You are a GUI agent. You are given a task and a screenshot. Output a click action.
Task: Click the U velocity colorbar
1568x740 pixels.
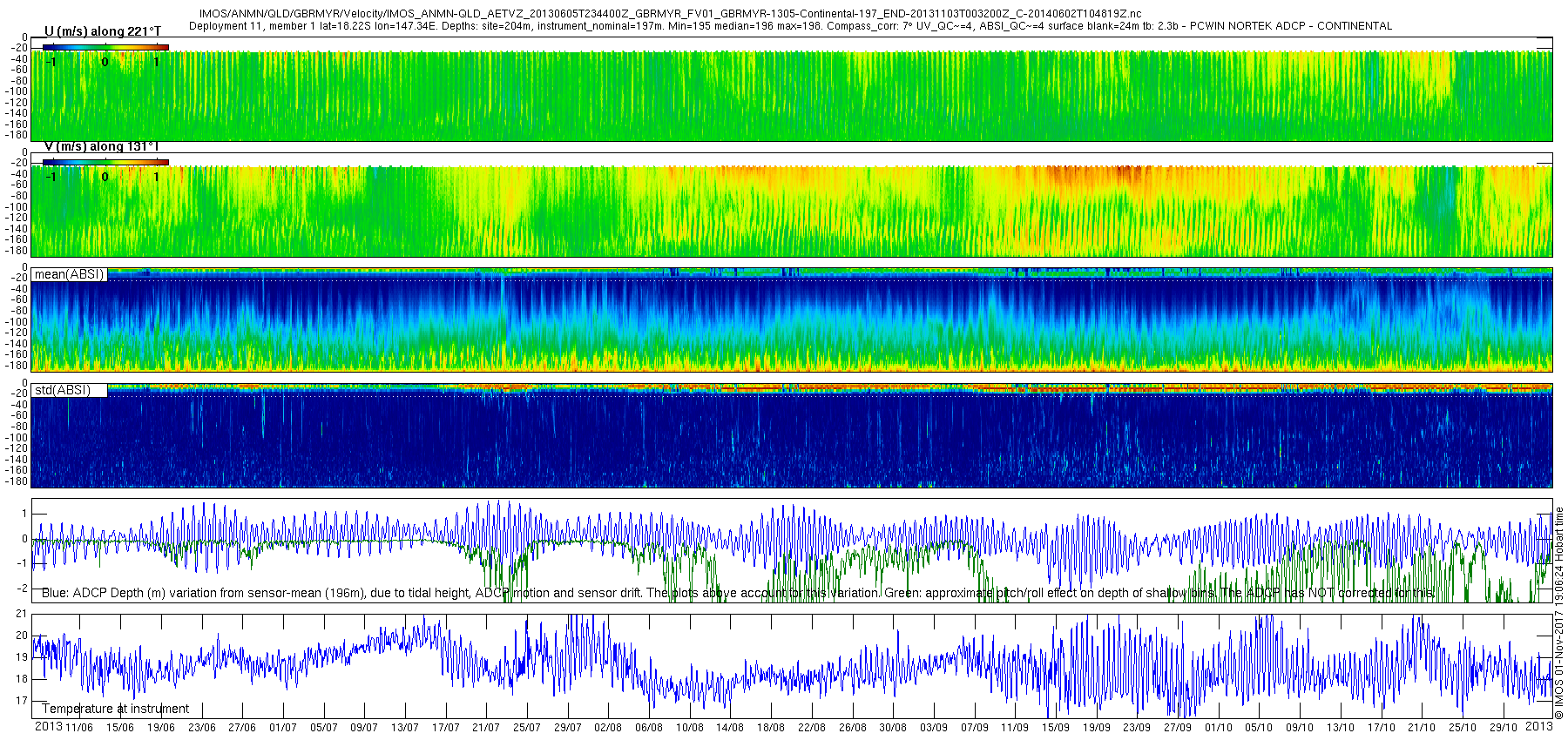tap(105, 47)
